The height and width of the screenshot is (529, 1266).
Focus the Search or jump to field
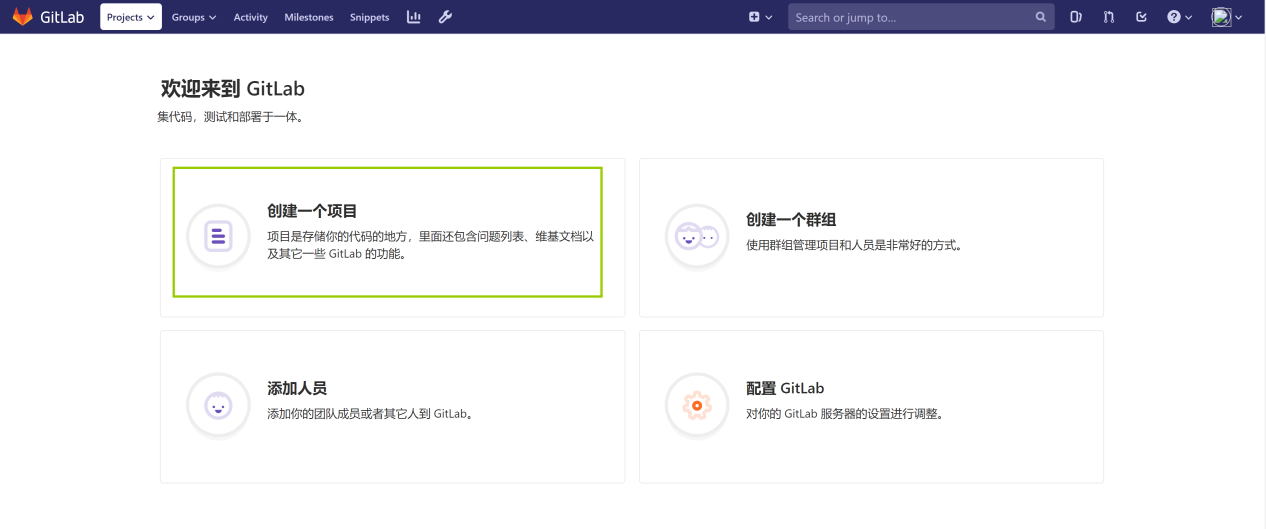pyautogui.click(x=921, y=17)
